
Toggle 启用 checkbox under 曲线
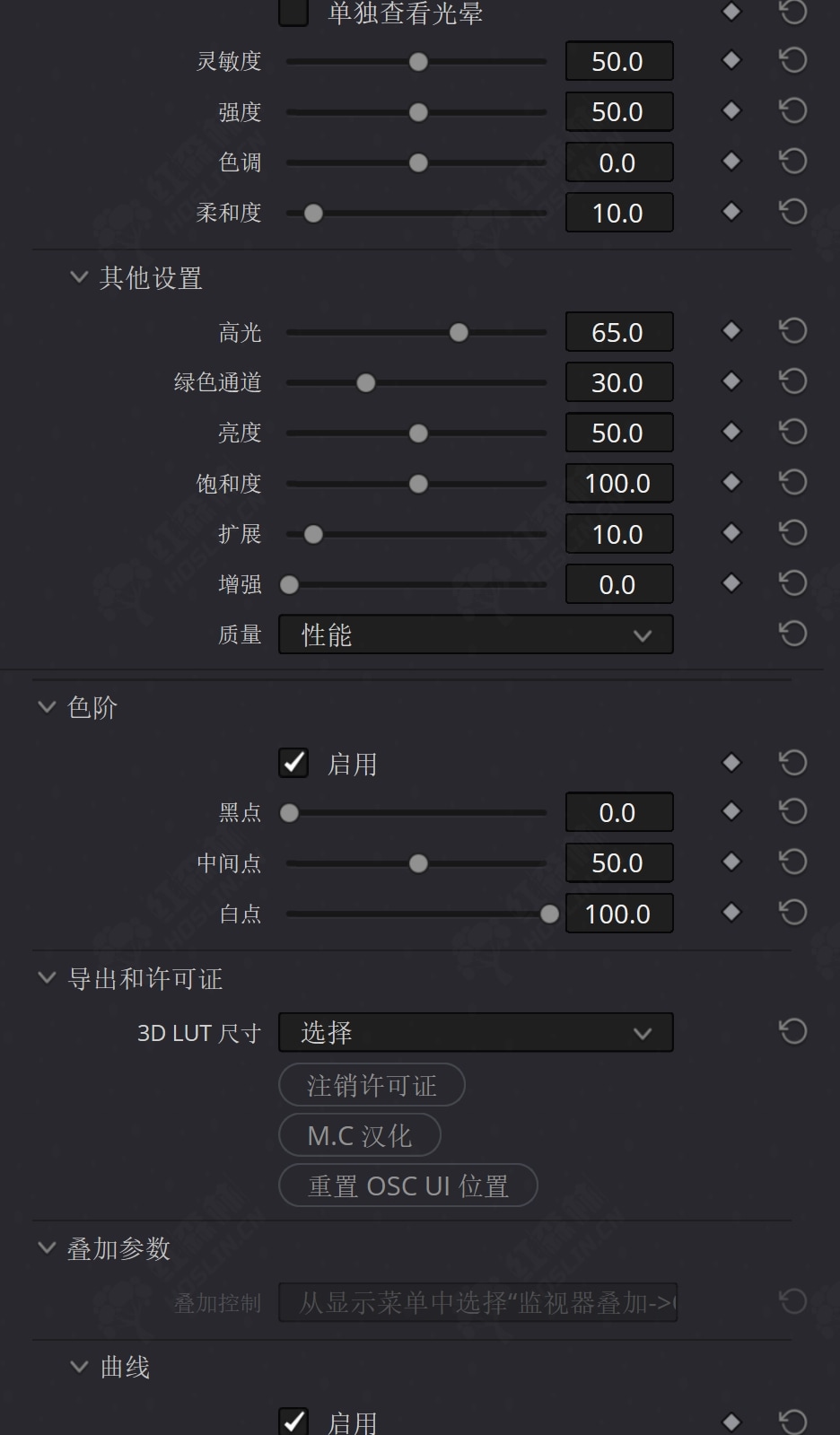point(293,1422)
